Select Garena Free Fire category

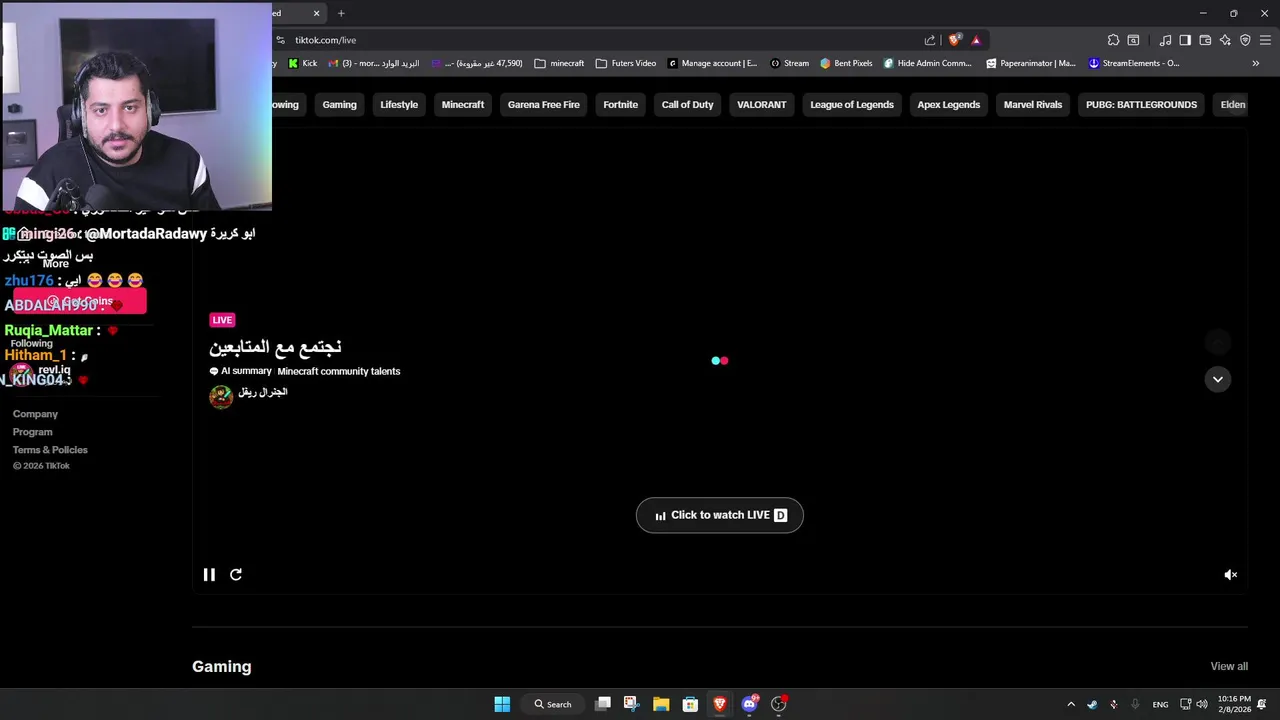(544, 105)
